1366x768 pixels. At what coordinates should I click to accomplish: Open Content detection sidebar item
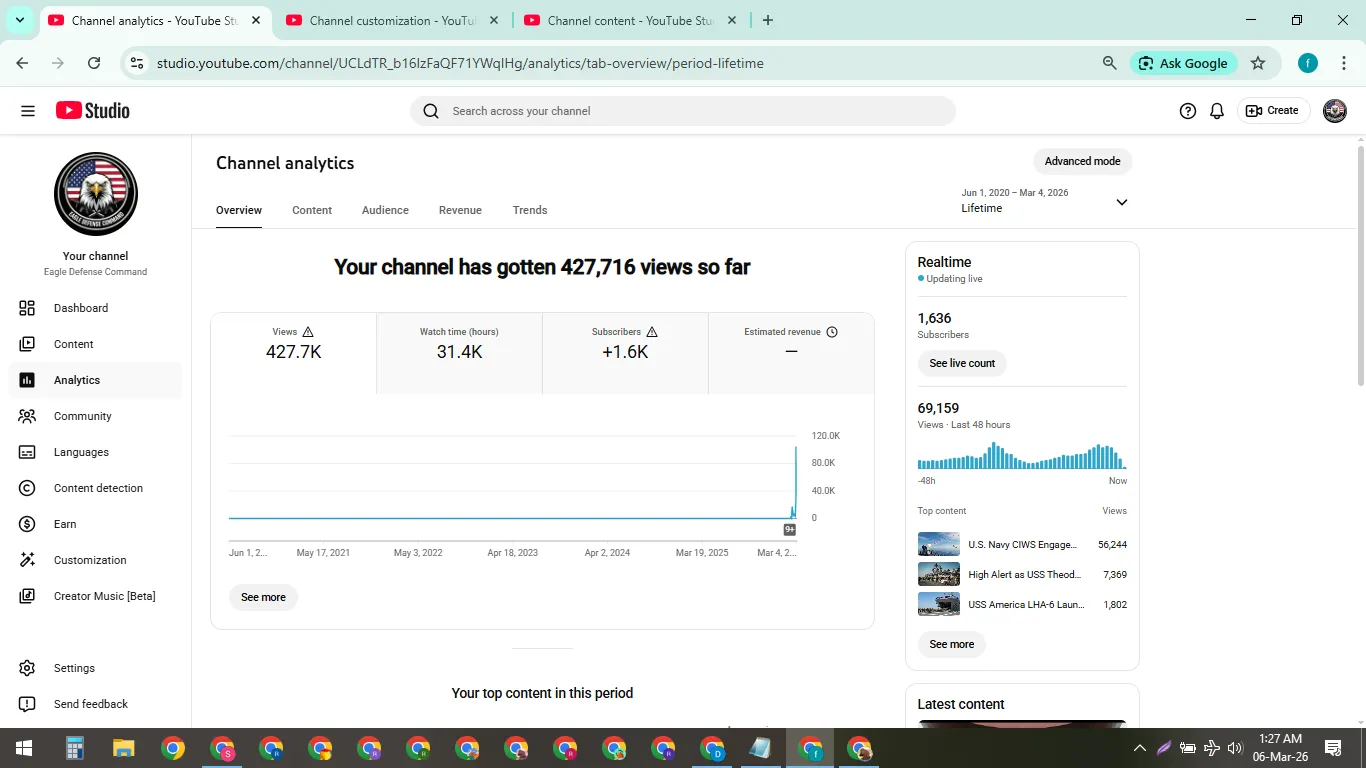coord(95,488)
